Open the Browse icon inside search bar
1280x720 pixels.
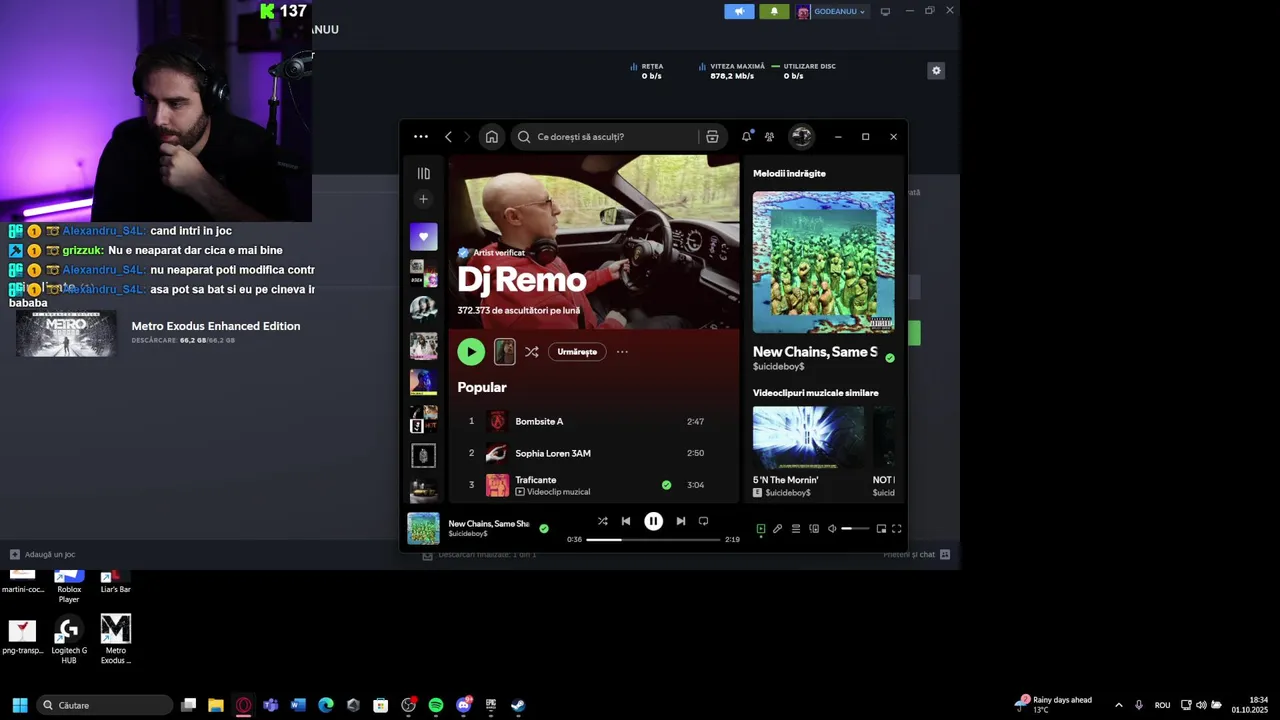click(x=712, y=137)
